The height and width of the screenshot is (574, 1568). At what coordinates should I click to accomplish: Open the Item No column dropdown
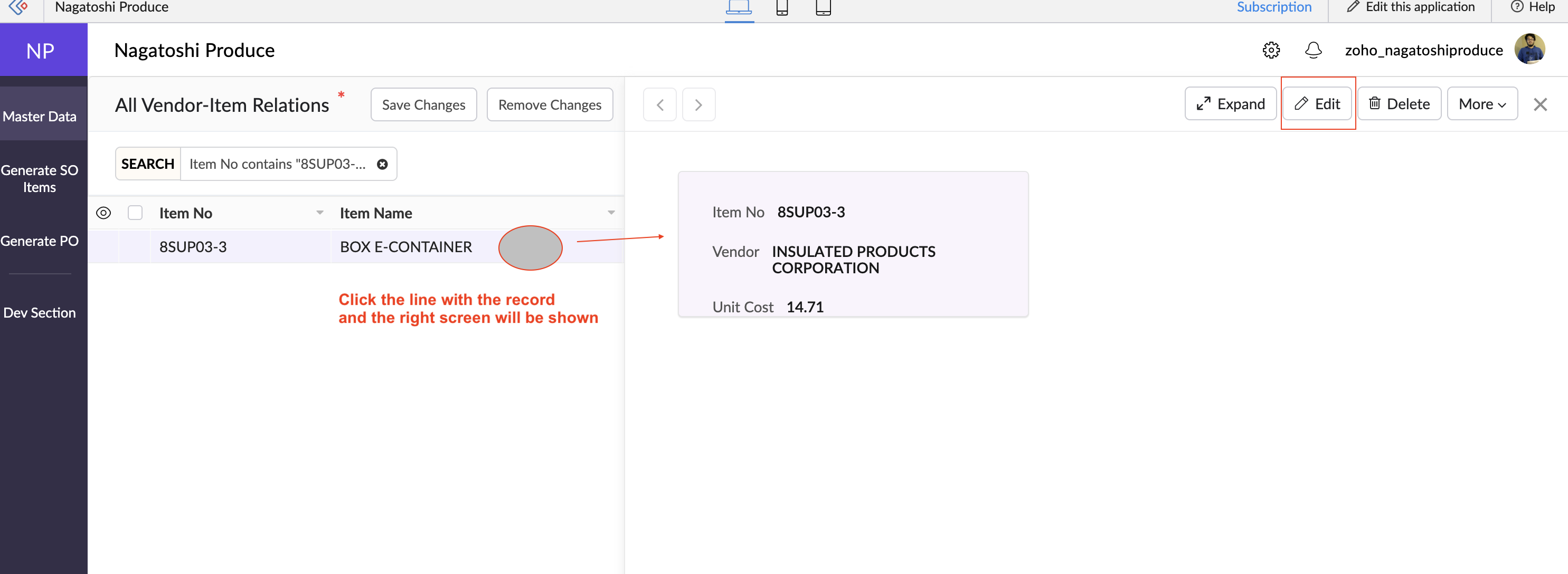pyautogui.click(x=319, y=213)
